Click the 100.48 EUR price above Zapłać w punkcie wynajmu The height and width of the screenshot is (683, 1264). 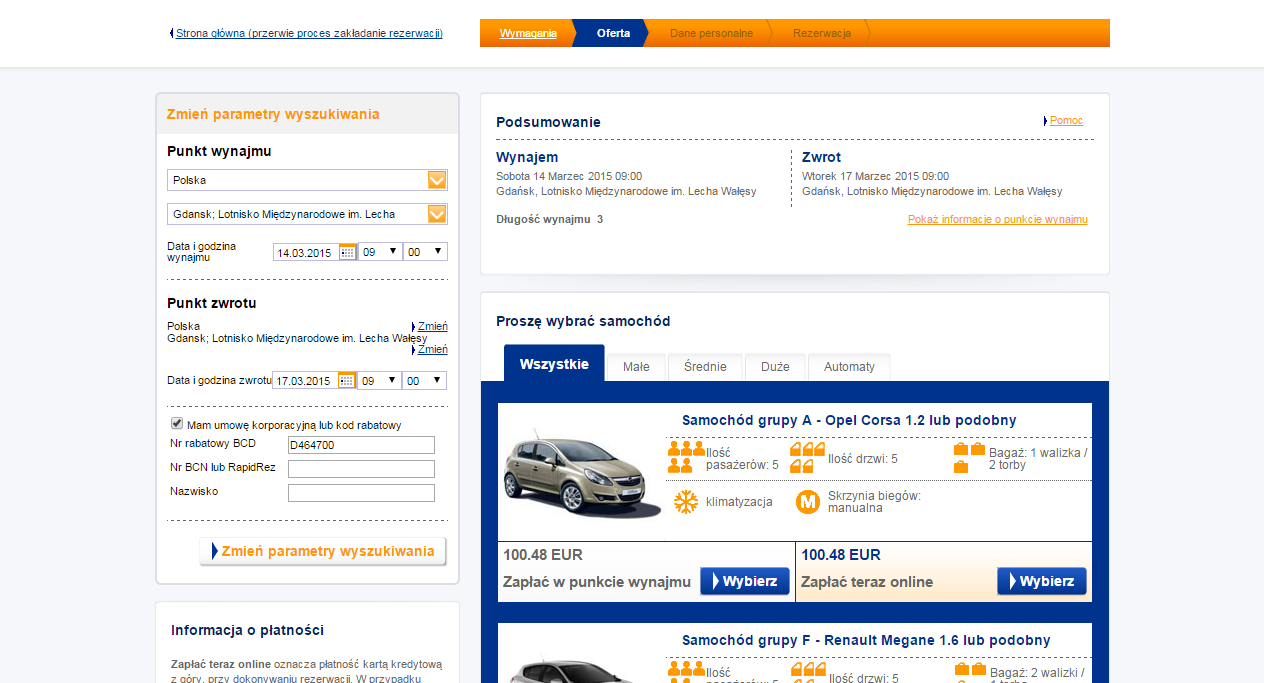pos(543,555)
